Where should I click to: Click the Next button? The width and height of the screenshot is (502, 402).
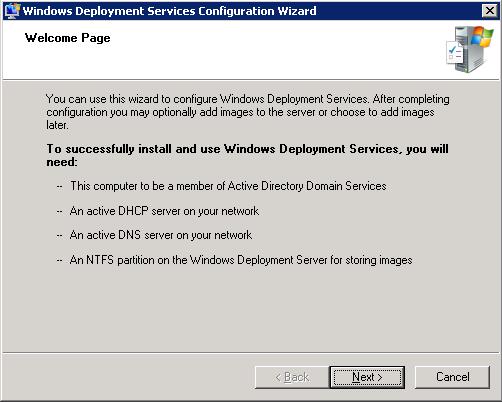point(367,377)
